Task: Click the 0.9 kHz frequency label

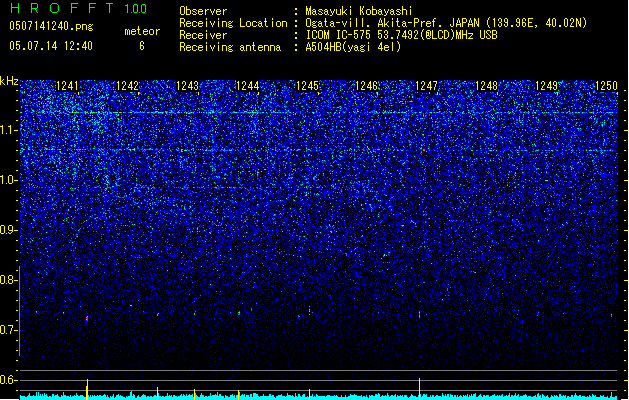Action: [8, 230]
